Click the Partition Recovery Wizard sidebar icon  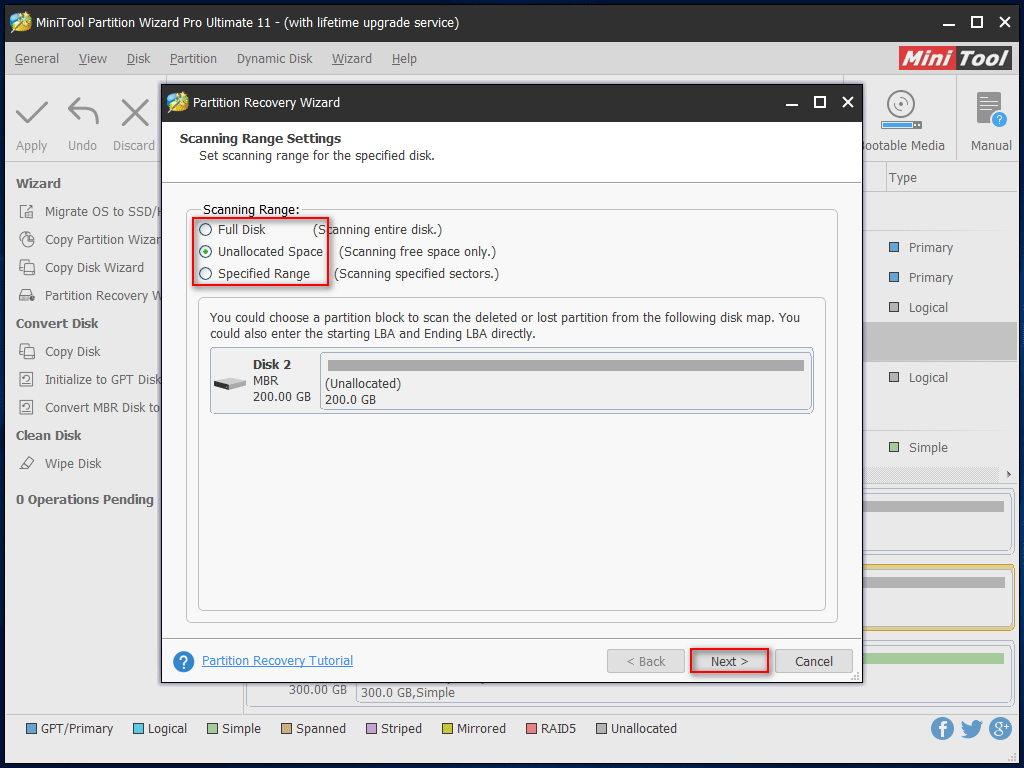tap(27, 296)
